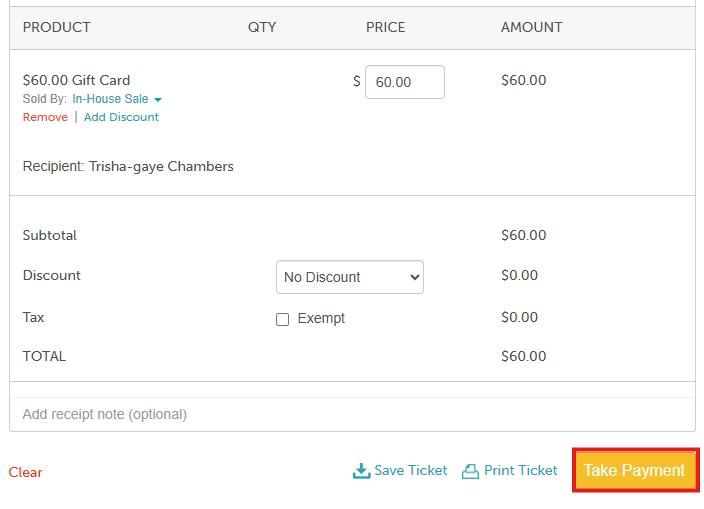The height and width of the screenshot is (509, 704).
Task: Click the Print Ticket text link
Action: (x=520, y=470)
